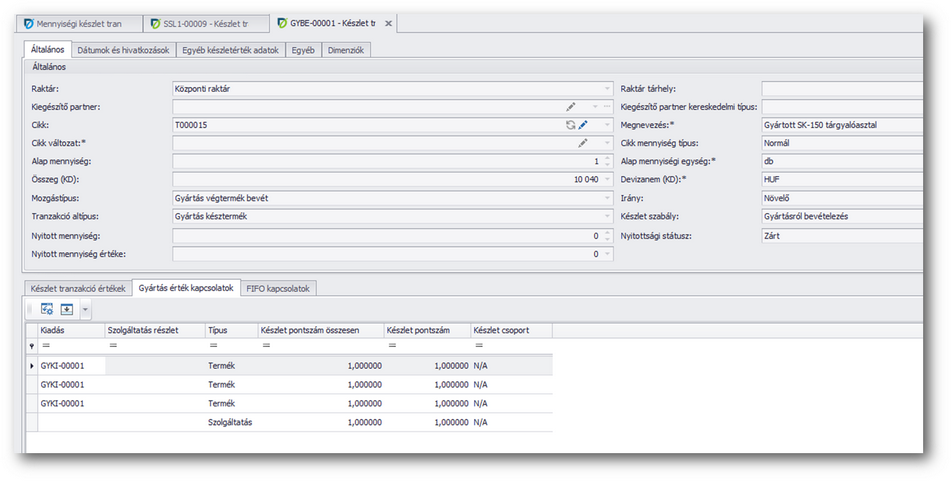This screenshot has width=951, height=481.
Task: Click the ellipsis button in Kiegészítő partner field
Action: pos(607,107)
